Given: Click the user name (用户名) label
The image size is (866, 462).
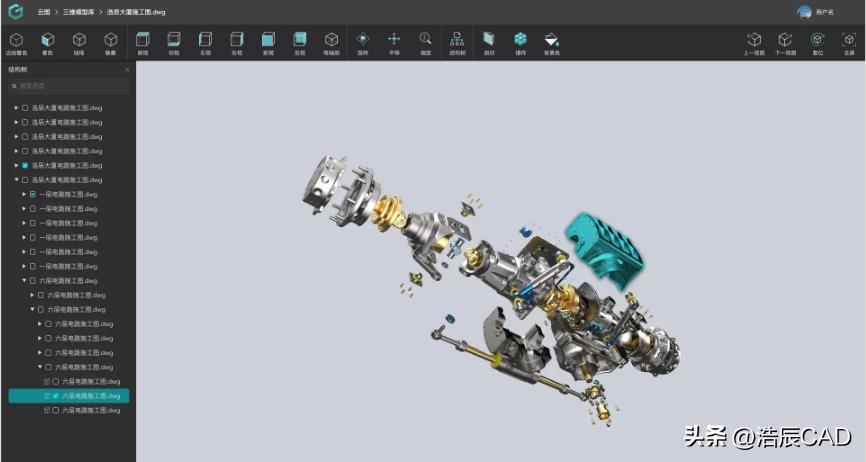Looking at the screenshot, I should (x=825, y=12).
